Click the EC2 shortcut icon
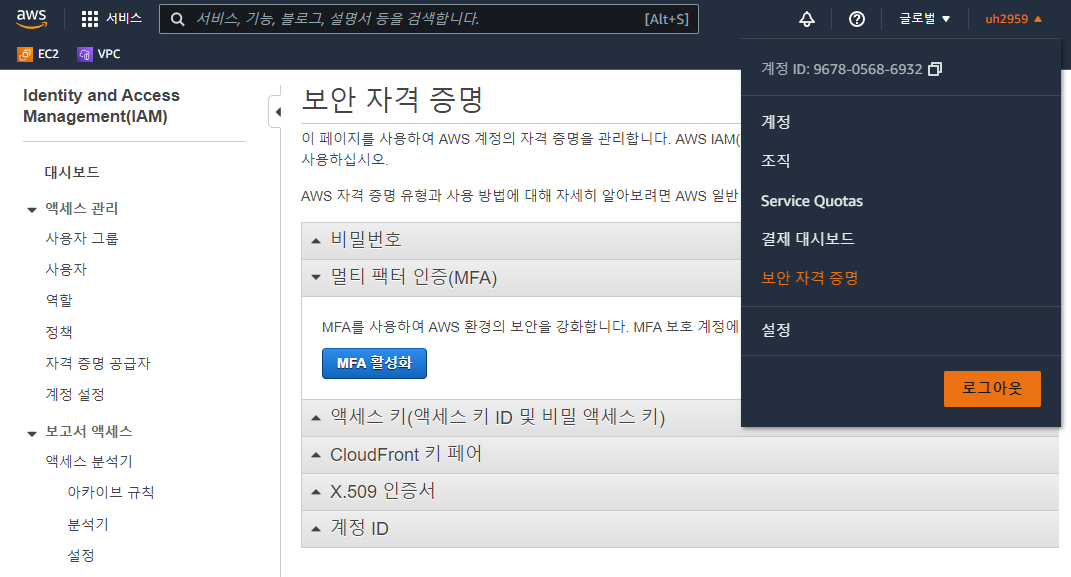The height and width of the screenshot is (577, 1071). 25,54
